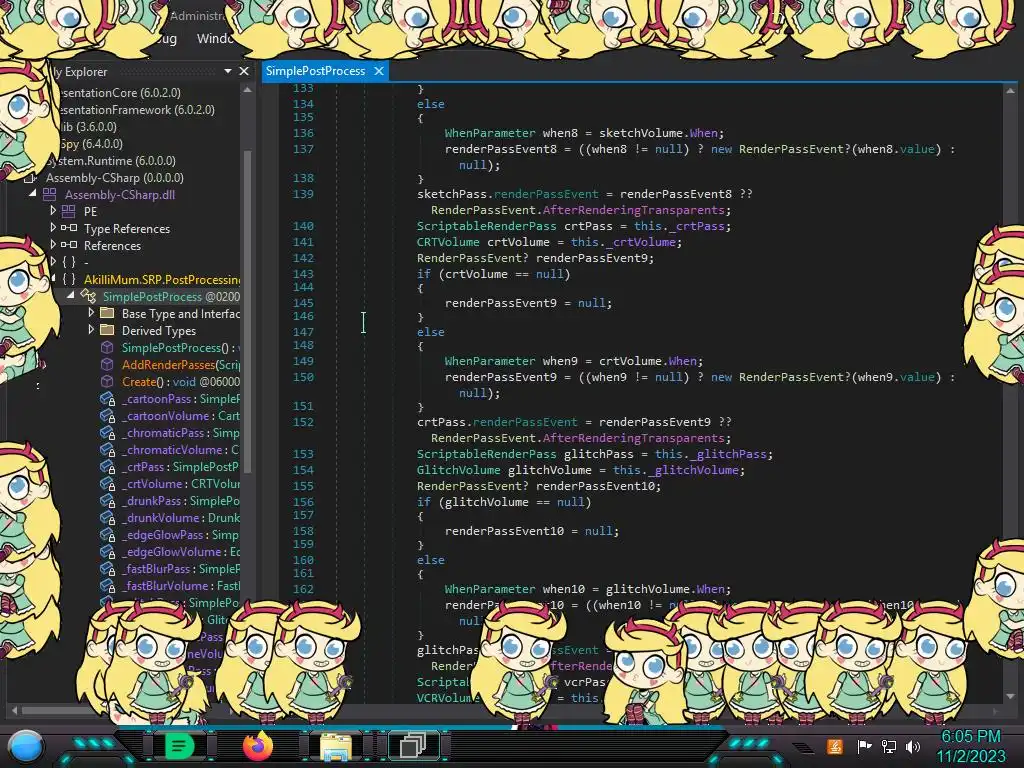Click line number 147 in the gutter
Image resolution: width=1024 pixels, height=768 pixels.
tap(303, 332)
